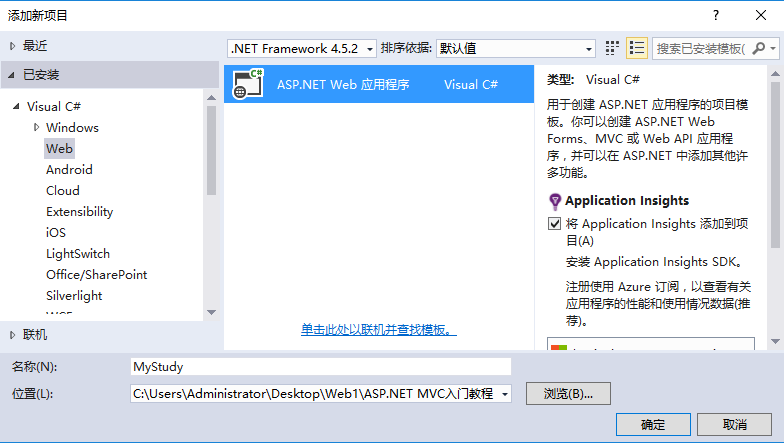
Task: Click the category tree scrollbar thumb
Action: 212,150
